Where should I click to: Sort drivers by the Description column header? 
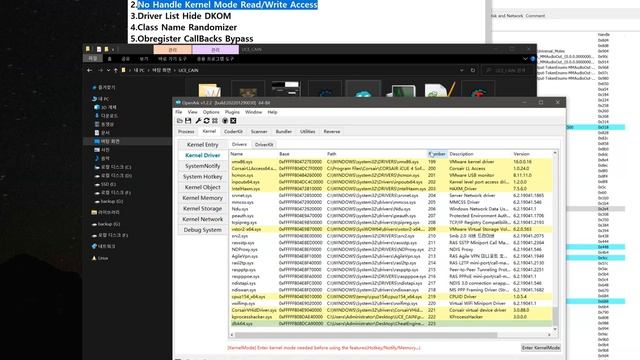pyautogui.click(x=480, y=154)
